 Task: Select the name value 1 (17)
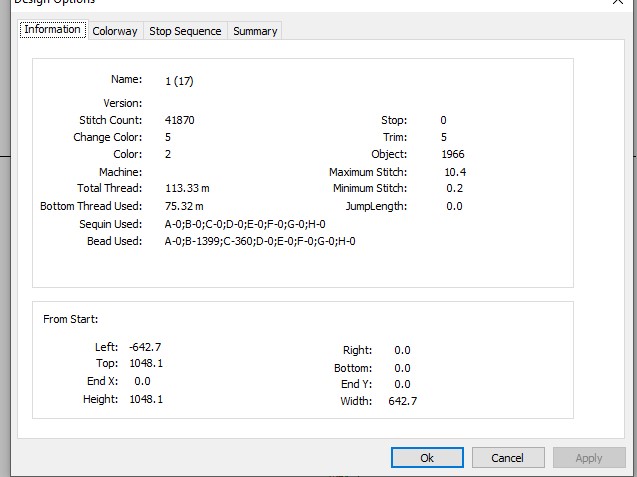click(179, 81)
